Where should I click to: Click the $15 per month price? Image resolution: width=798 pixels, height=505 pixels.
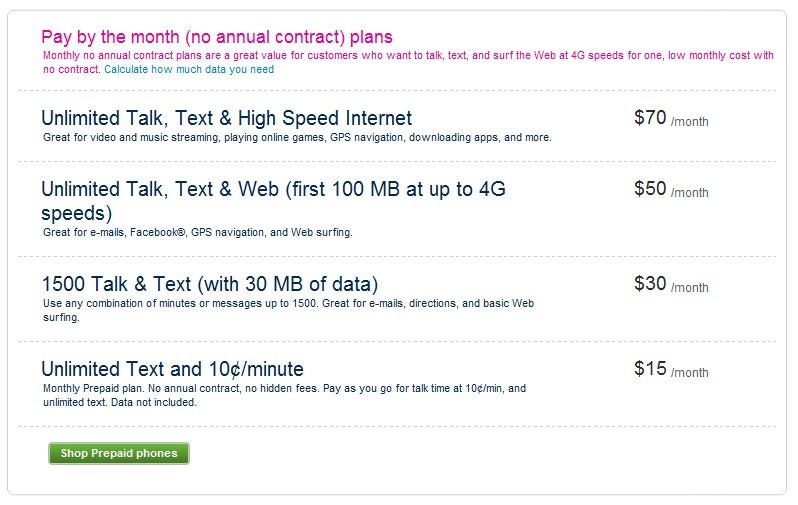coord(670,370)
